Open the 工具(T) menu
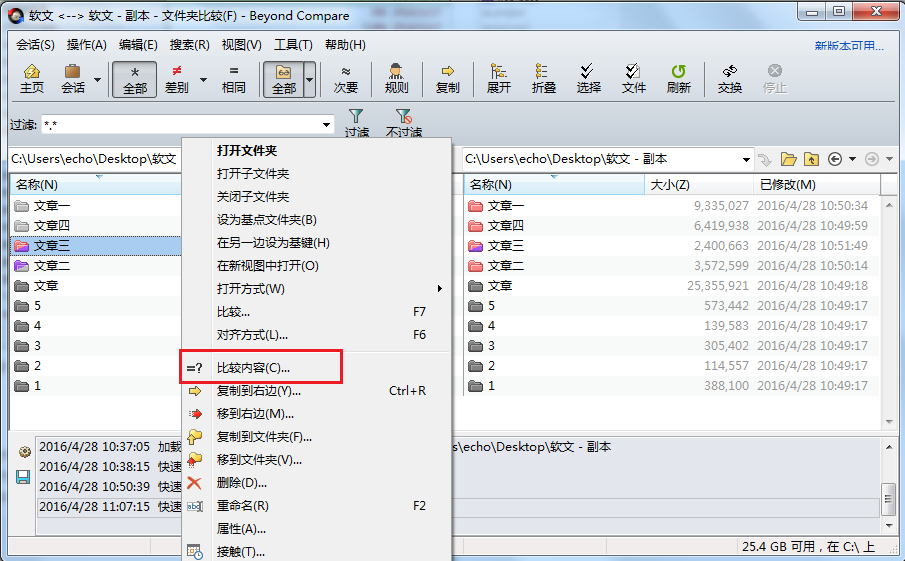905x561 pixels. tap(293, 45)
